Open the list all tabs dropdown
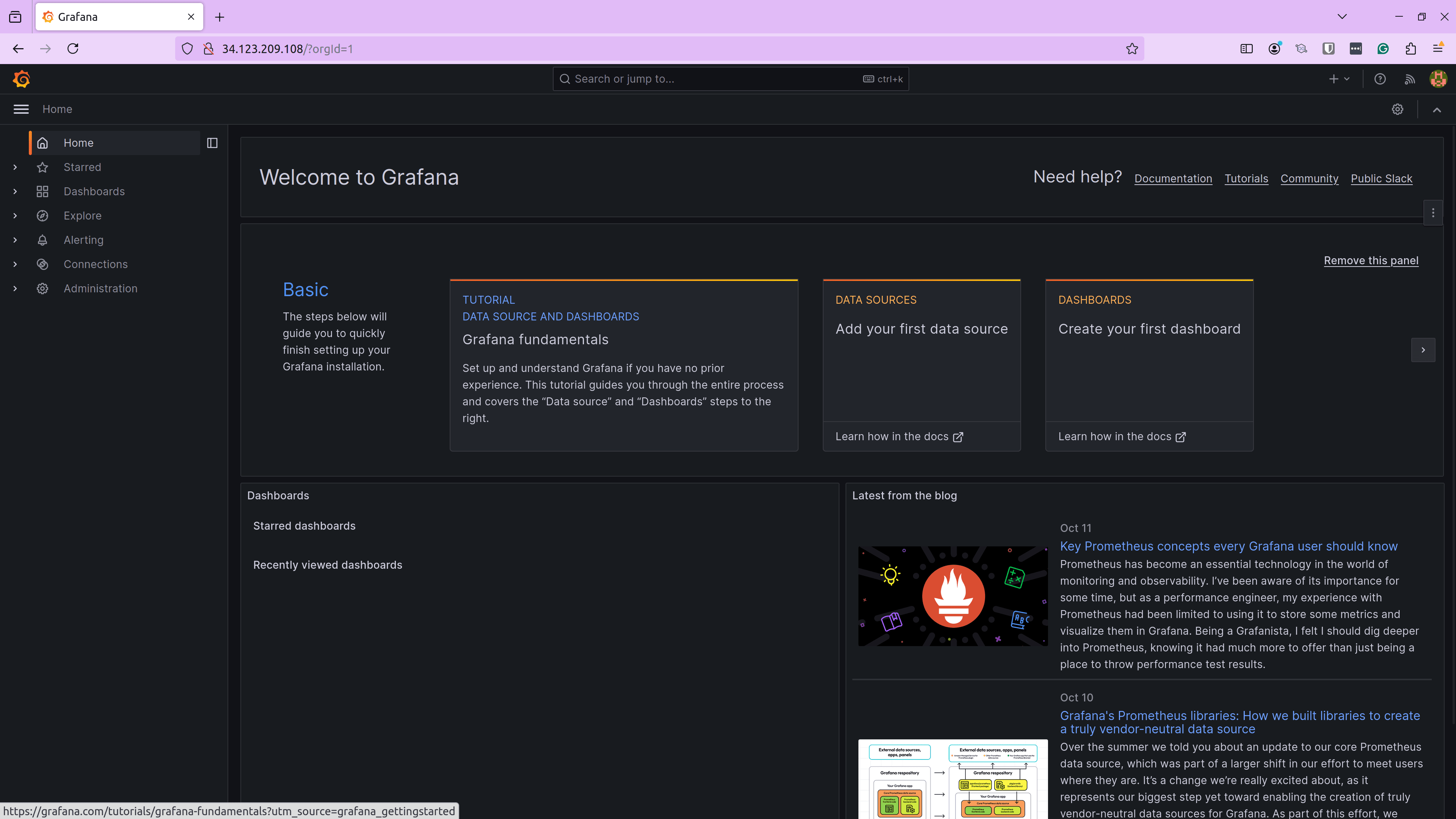 coord(1342,17)
